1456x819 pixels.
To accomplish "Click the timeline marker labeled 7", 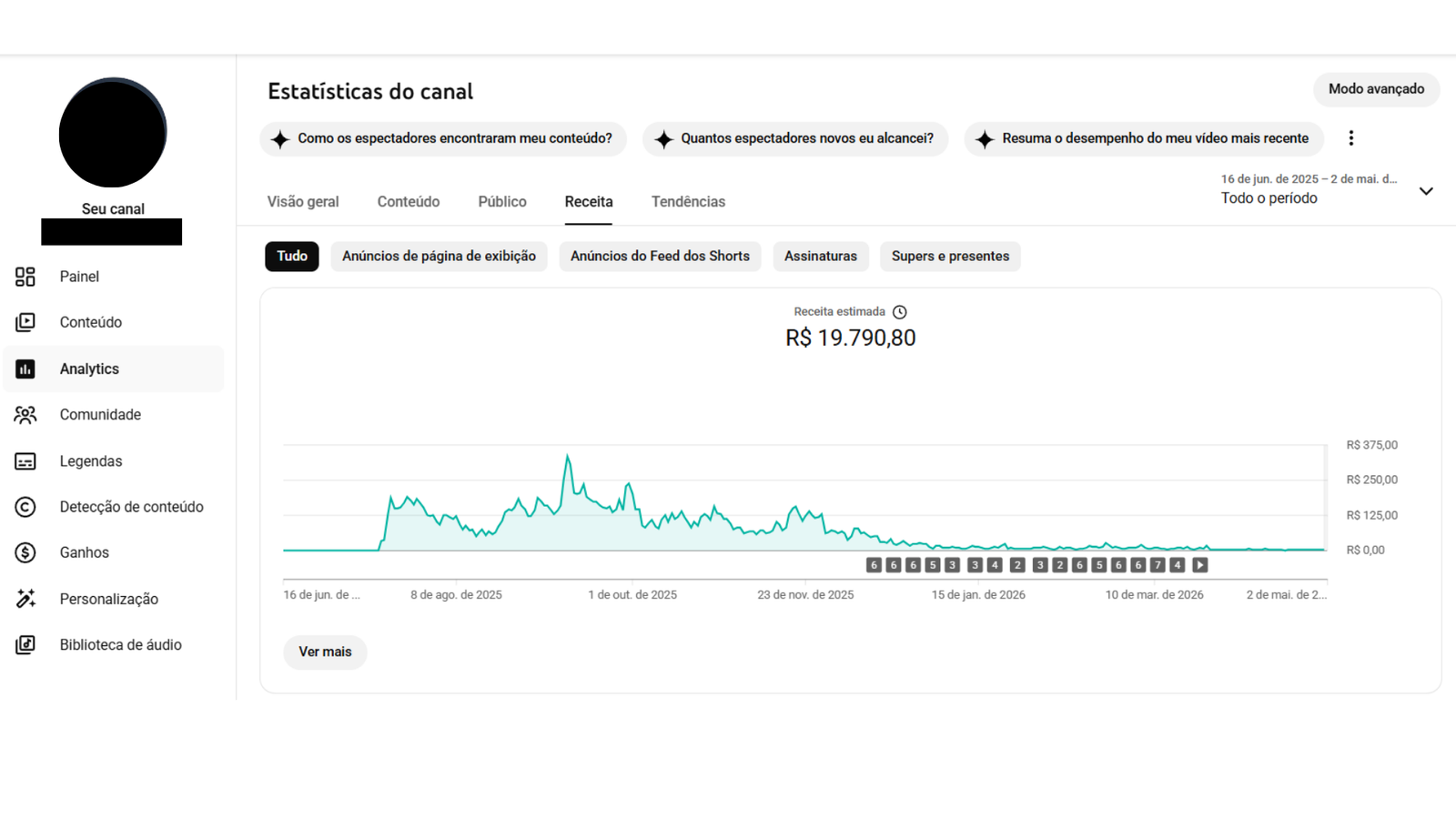I will point(1158,565).
